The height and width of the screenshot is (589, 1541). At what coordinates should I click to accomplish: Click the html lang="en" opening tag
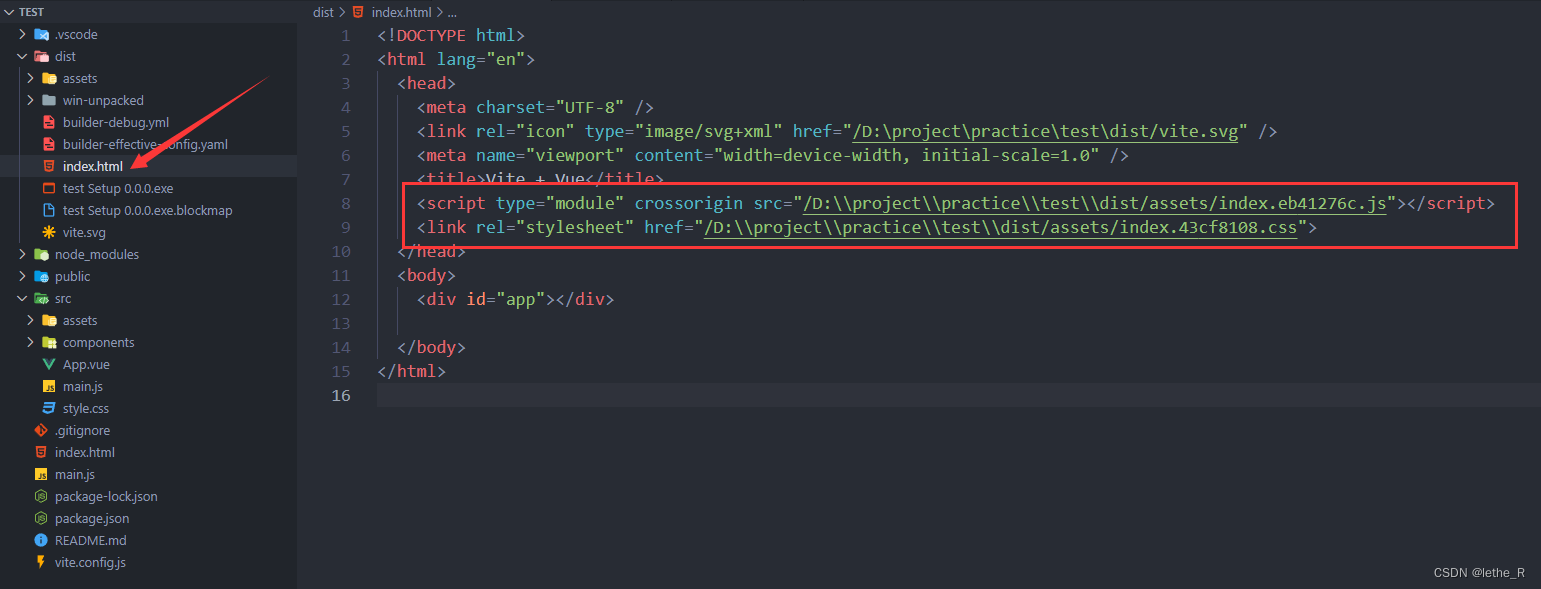click(456, 59)
